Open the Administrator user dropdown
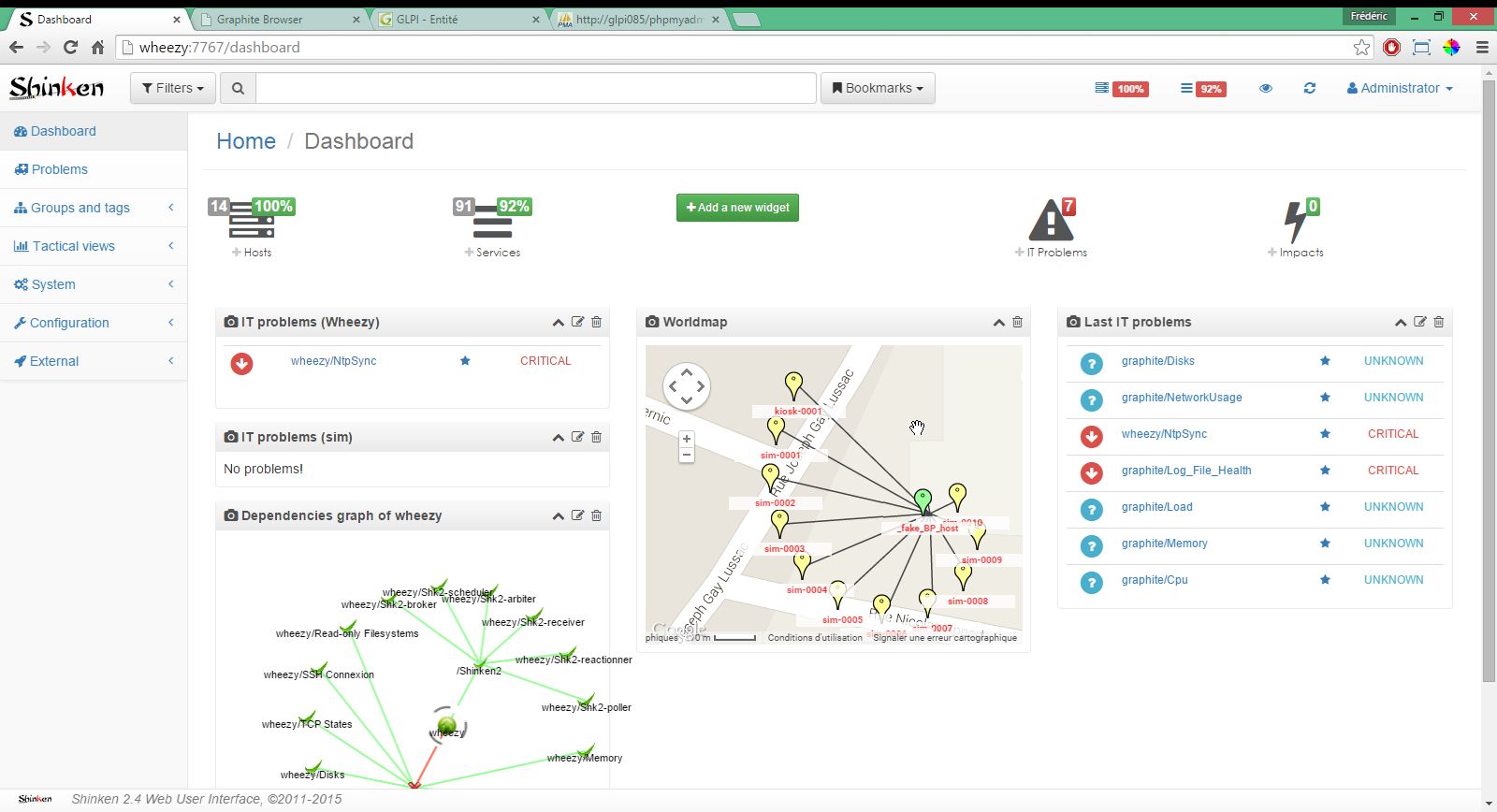The height and width of the screenshot is (812, 1497). (1400, 88)
